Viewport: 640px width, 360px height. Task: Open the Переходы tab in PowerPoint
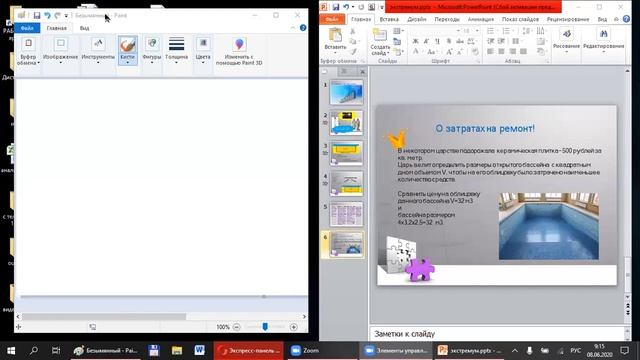tap(447, 19)
